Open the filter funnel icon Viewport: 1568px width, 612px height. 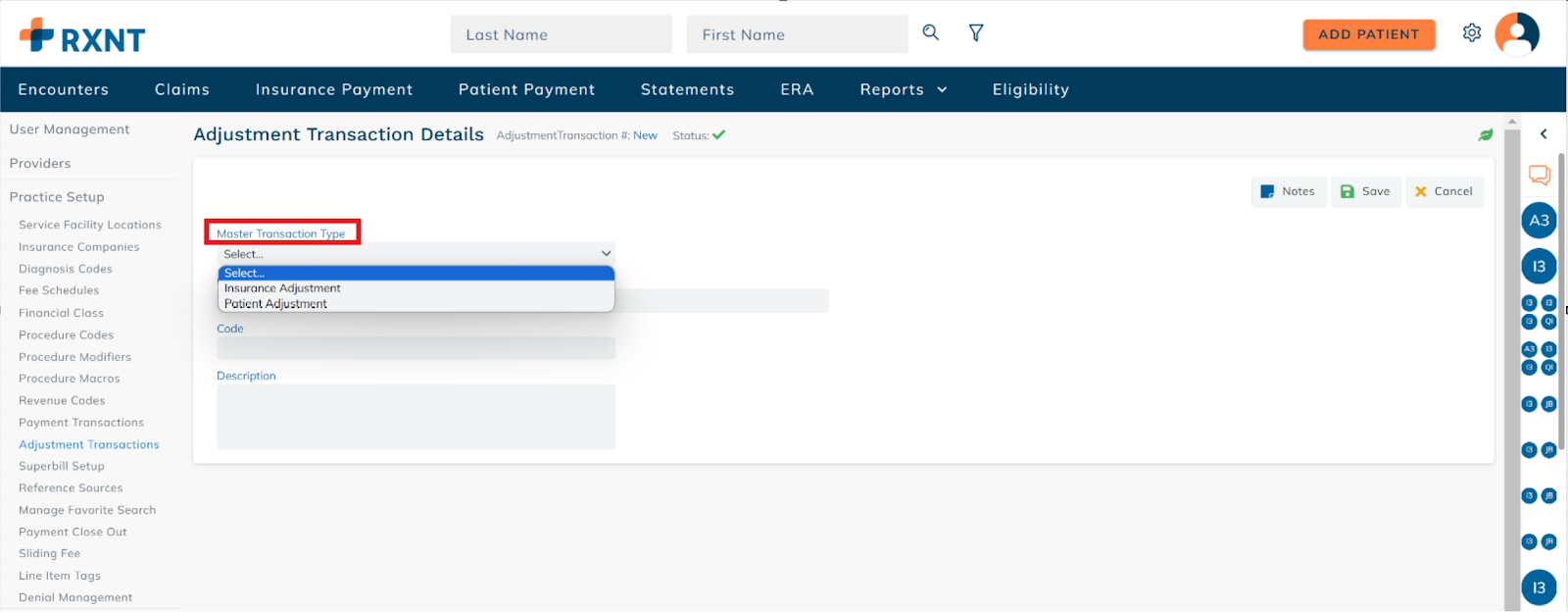[976, 33]
